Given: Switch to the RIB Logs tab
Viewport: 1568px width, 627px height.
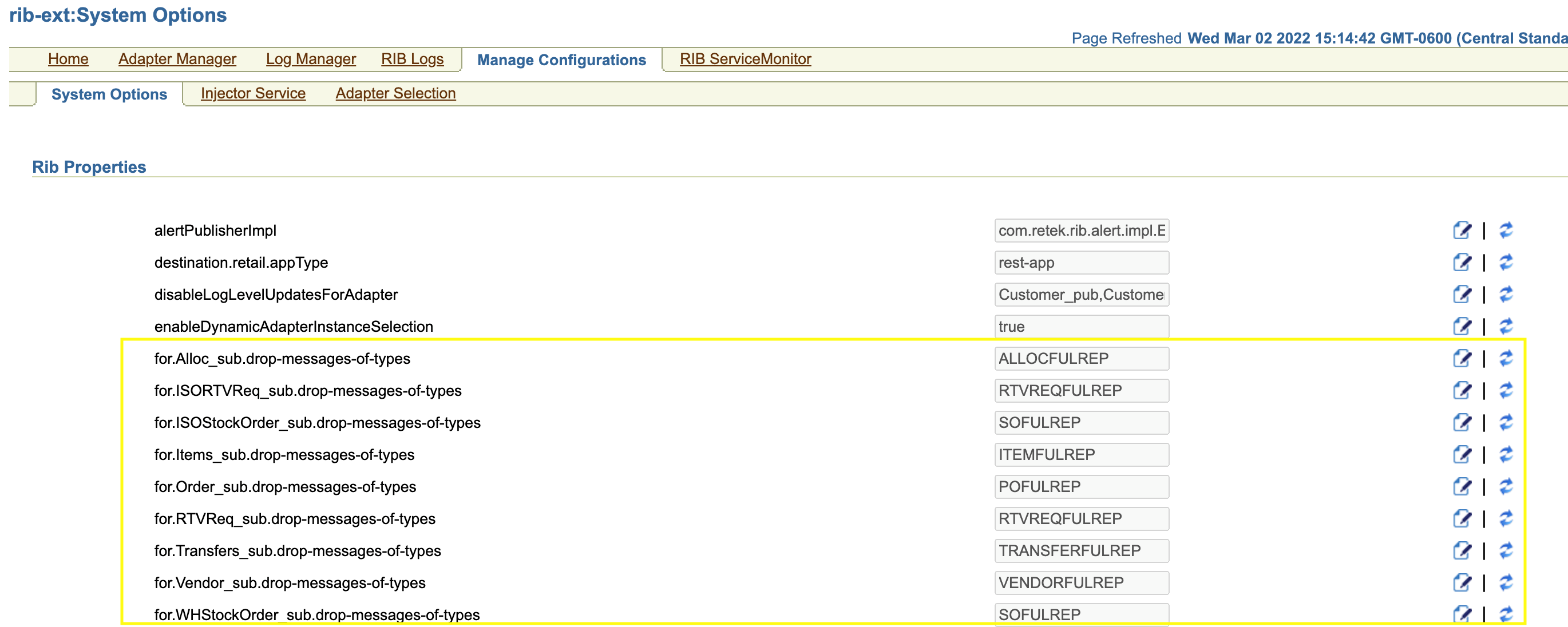Looking at the screenshot, I should (x=412, y=59).
